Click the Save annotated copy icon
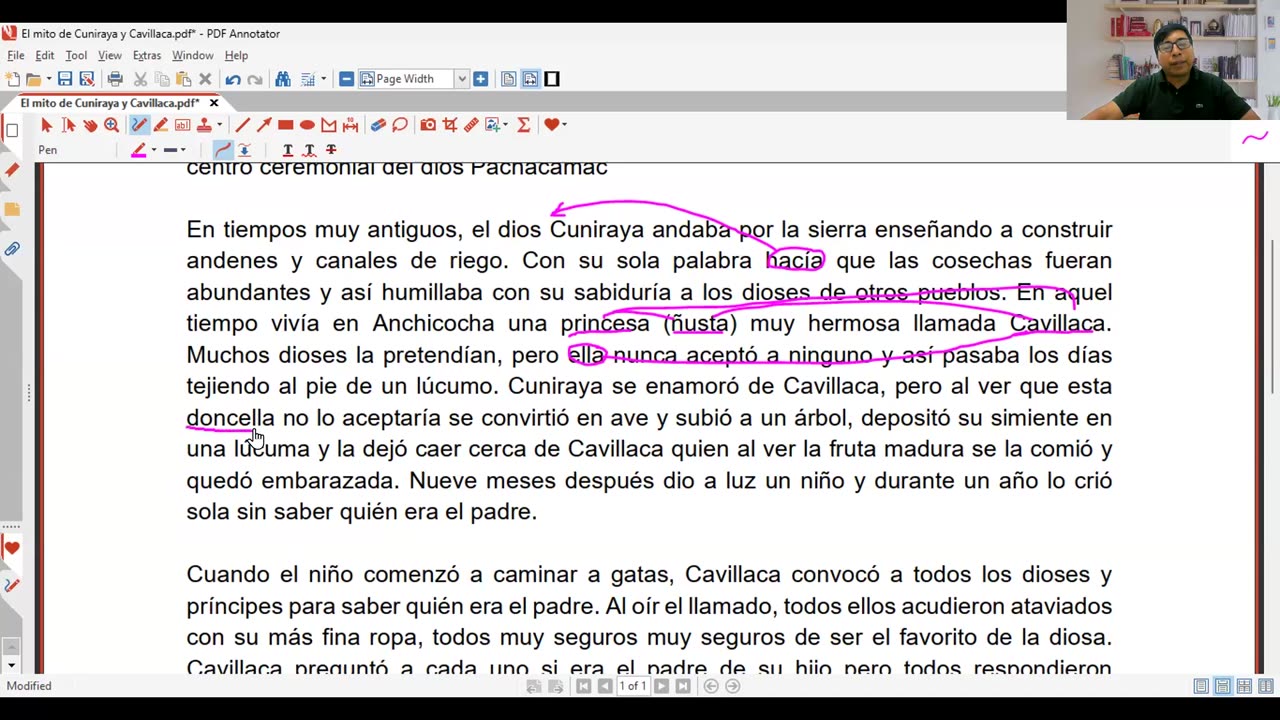 tap(87, 79)
